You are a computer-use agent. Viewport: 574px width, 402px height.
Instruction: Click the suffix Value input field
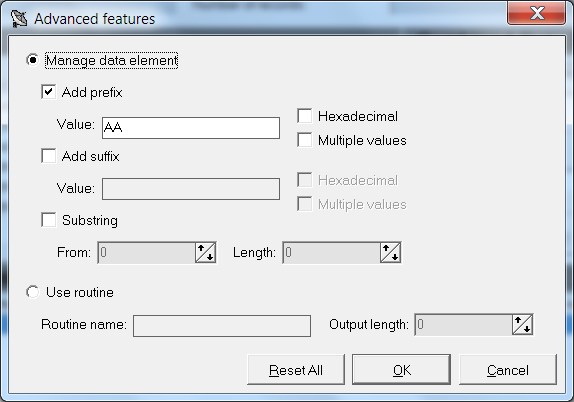[191, 189]
